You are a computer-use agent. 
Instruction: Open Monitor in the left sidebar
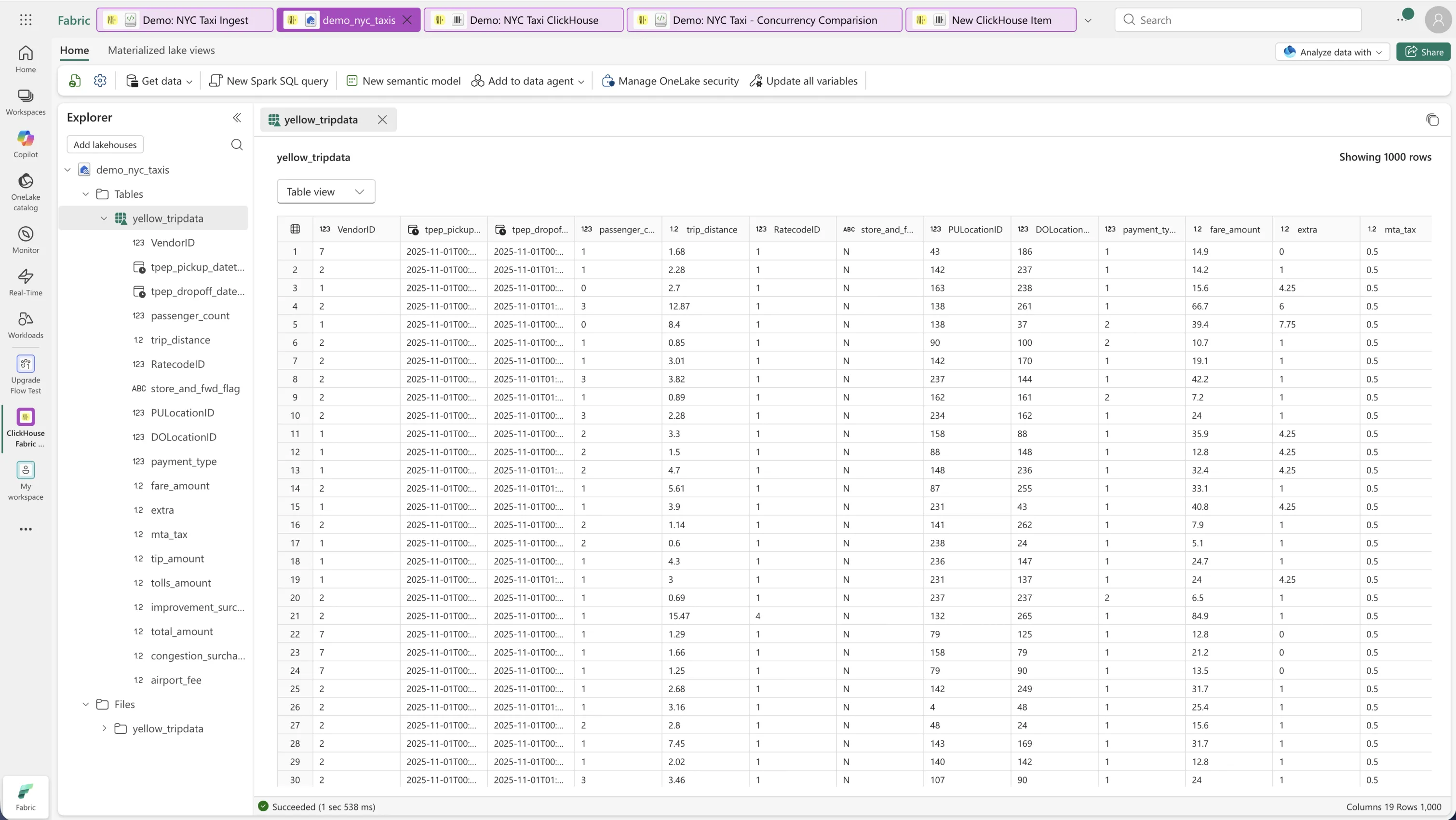(26, 240)
